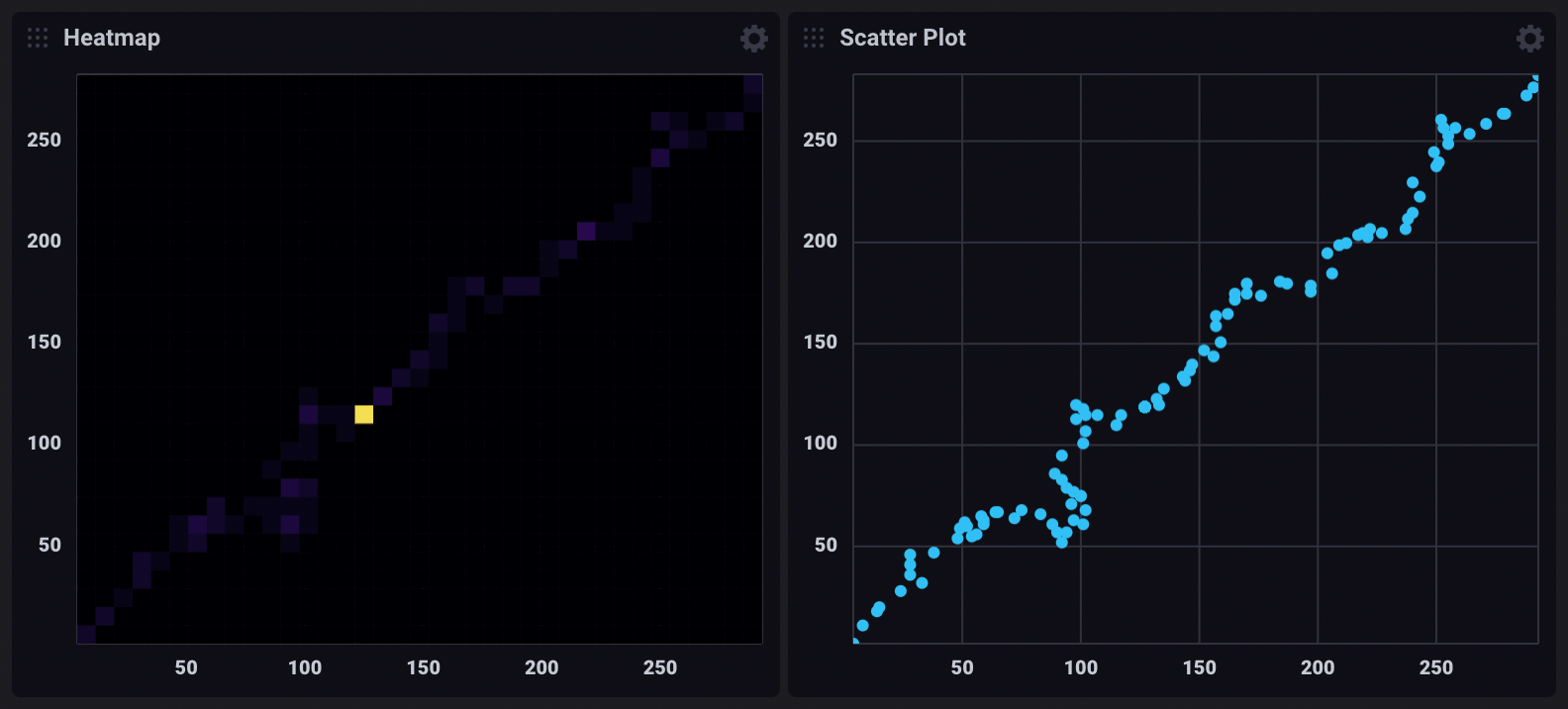This screenshot has height=709, width=1568.
Task: Click the scatter plot y-axis label 100
Action: (820, 443)
